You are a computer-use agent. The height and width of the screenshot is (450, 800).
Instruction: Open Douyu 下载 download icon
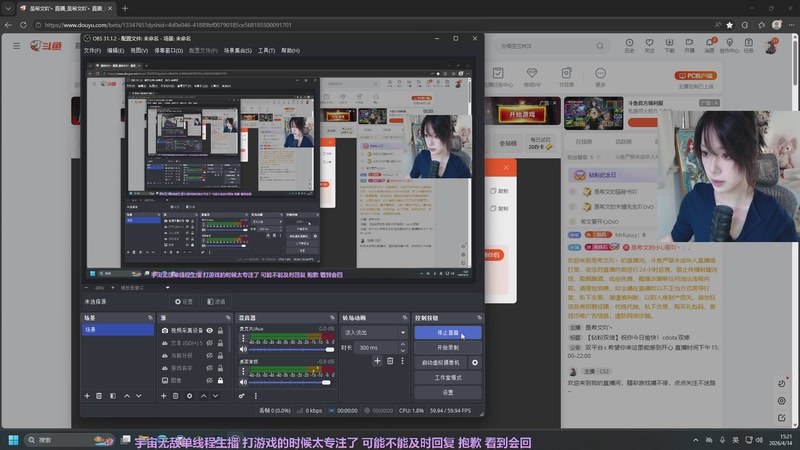pyautogui.click(x=669, y=45)
